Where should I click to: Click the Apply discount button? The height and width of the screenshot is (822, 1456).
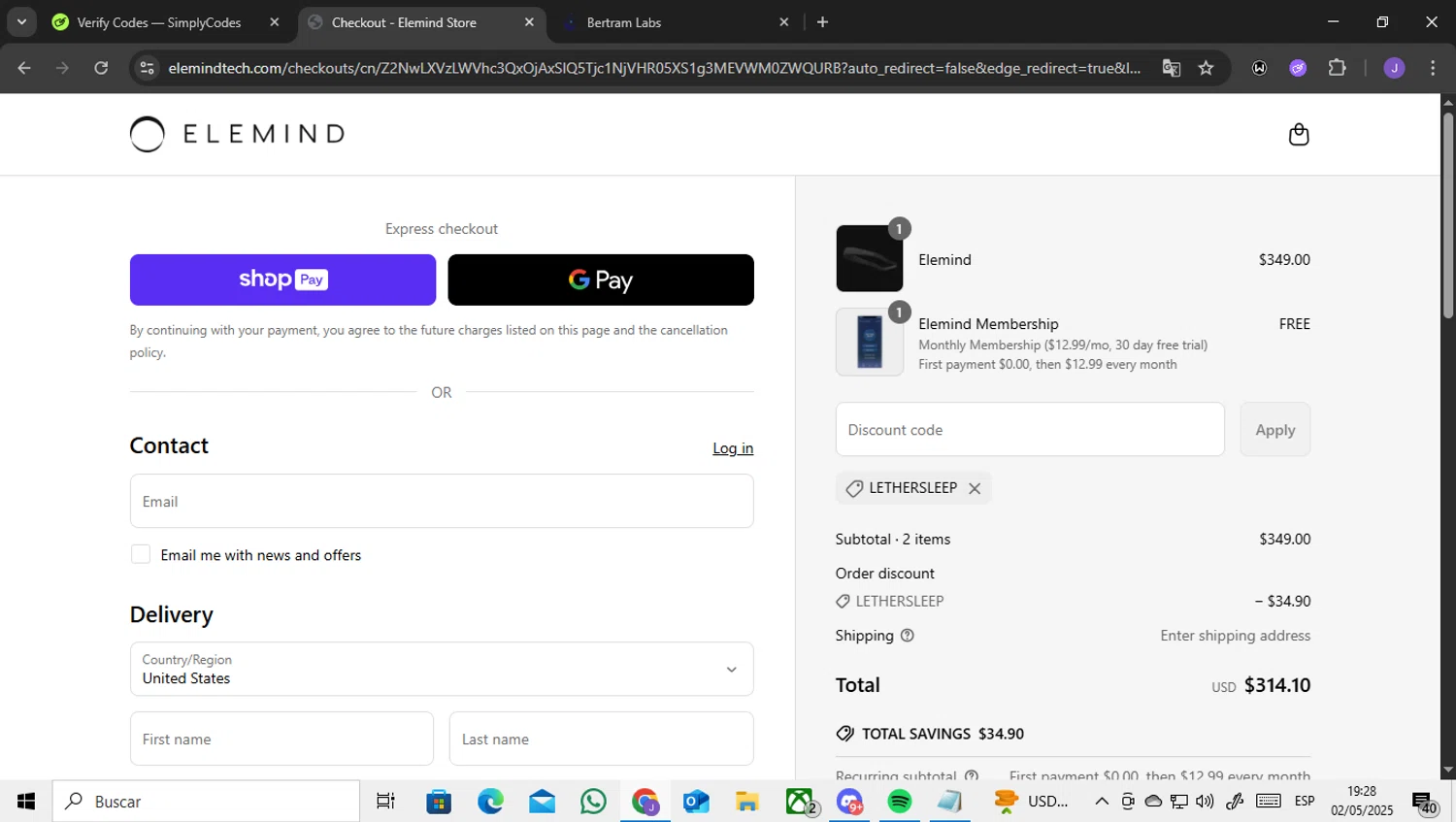[x=1275, y=429]
